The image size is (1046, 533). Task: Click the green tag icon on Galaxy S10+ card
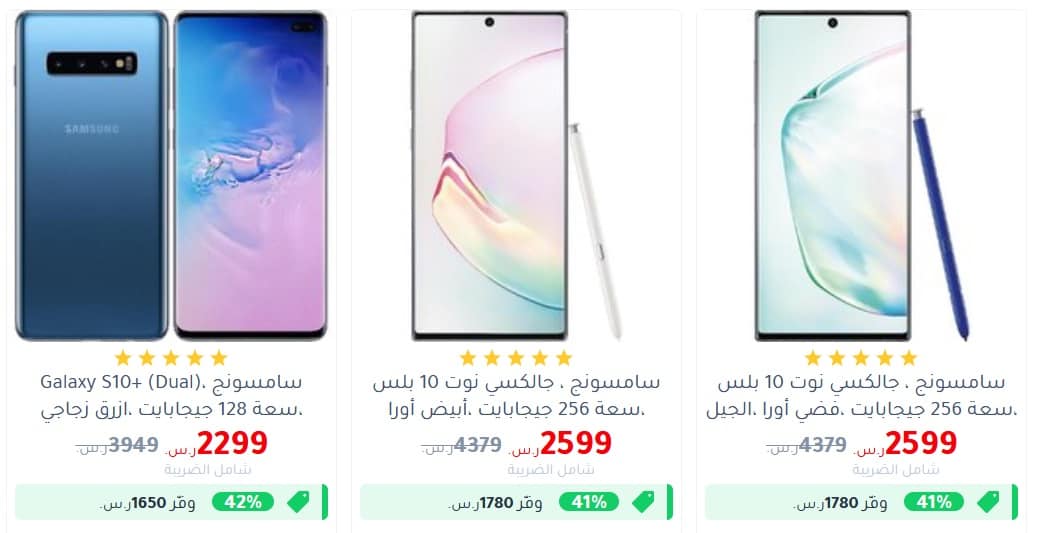point(298,502)
